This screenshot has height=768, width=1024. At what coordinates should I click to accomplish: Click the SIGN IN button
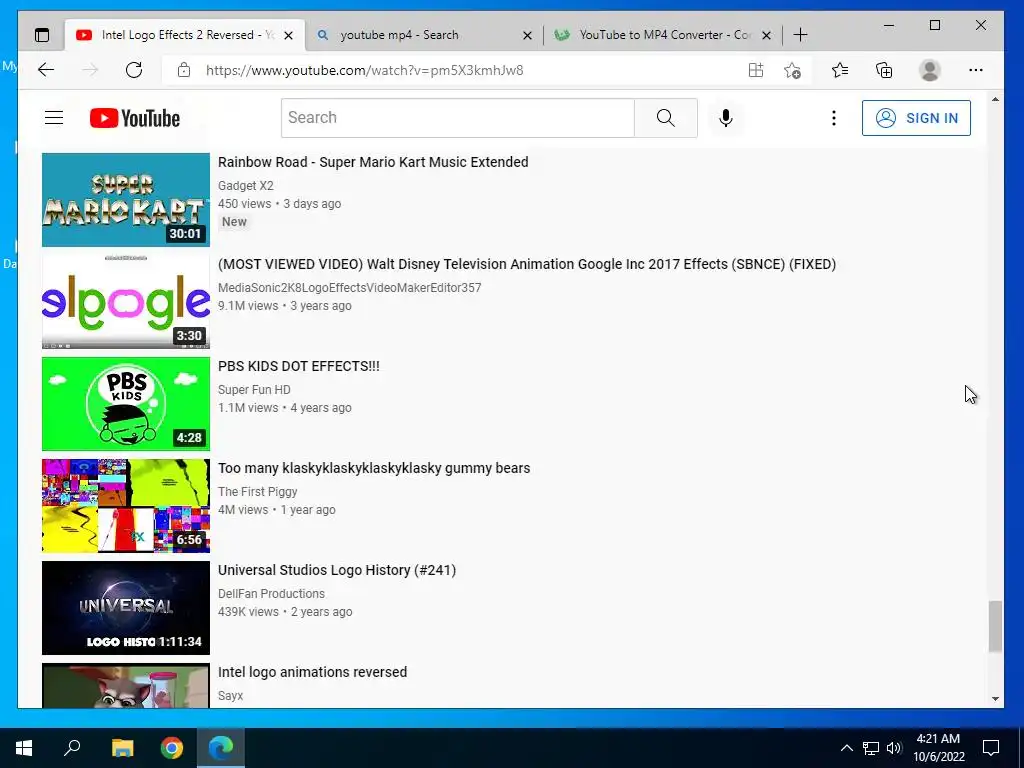916,118
